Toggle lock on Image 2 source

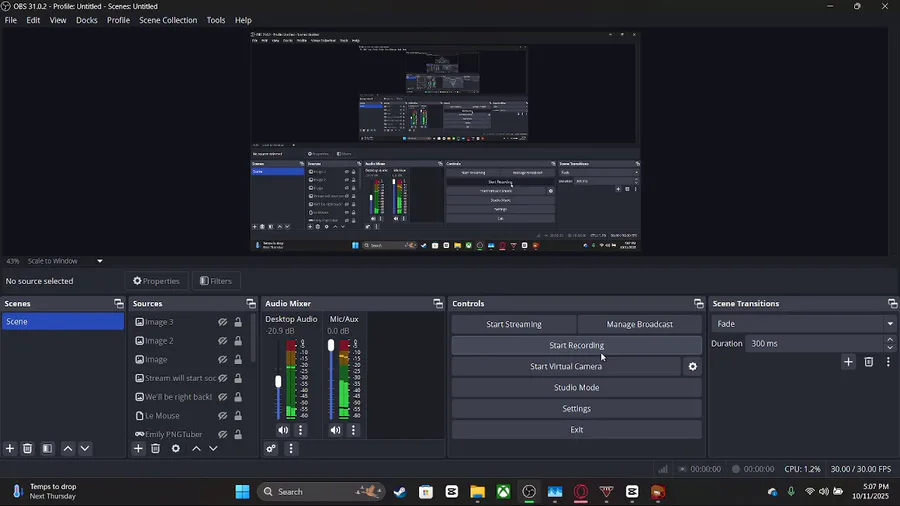[x=238, y=341]
